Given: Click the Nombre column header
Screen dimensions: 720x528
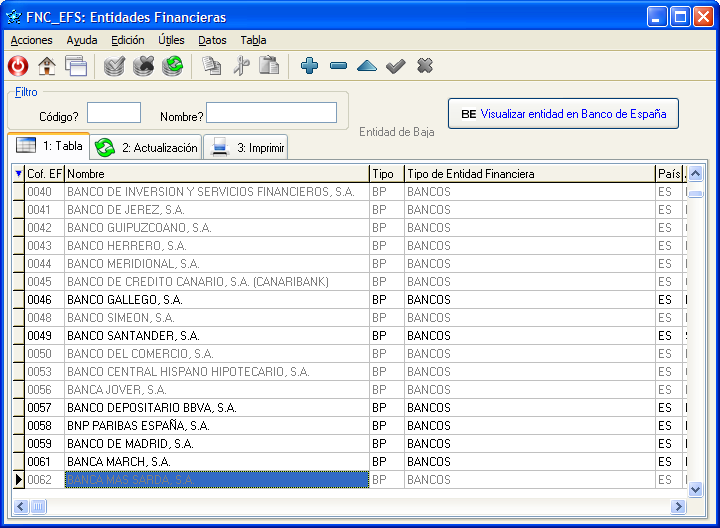Looking at the screenshot, I should click(217, 174).
